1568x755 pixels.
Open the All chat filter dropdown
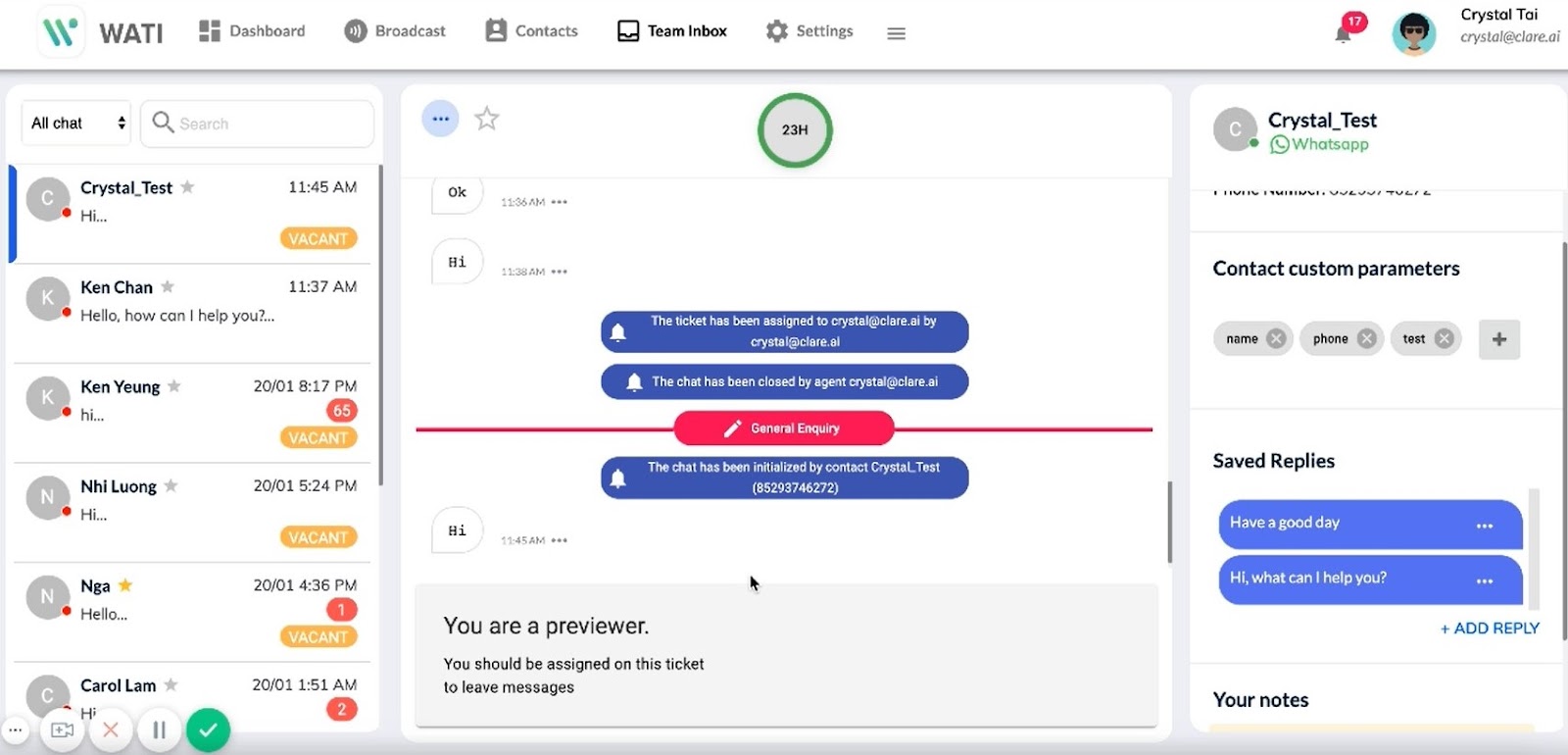tap(76, 124)
